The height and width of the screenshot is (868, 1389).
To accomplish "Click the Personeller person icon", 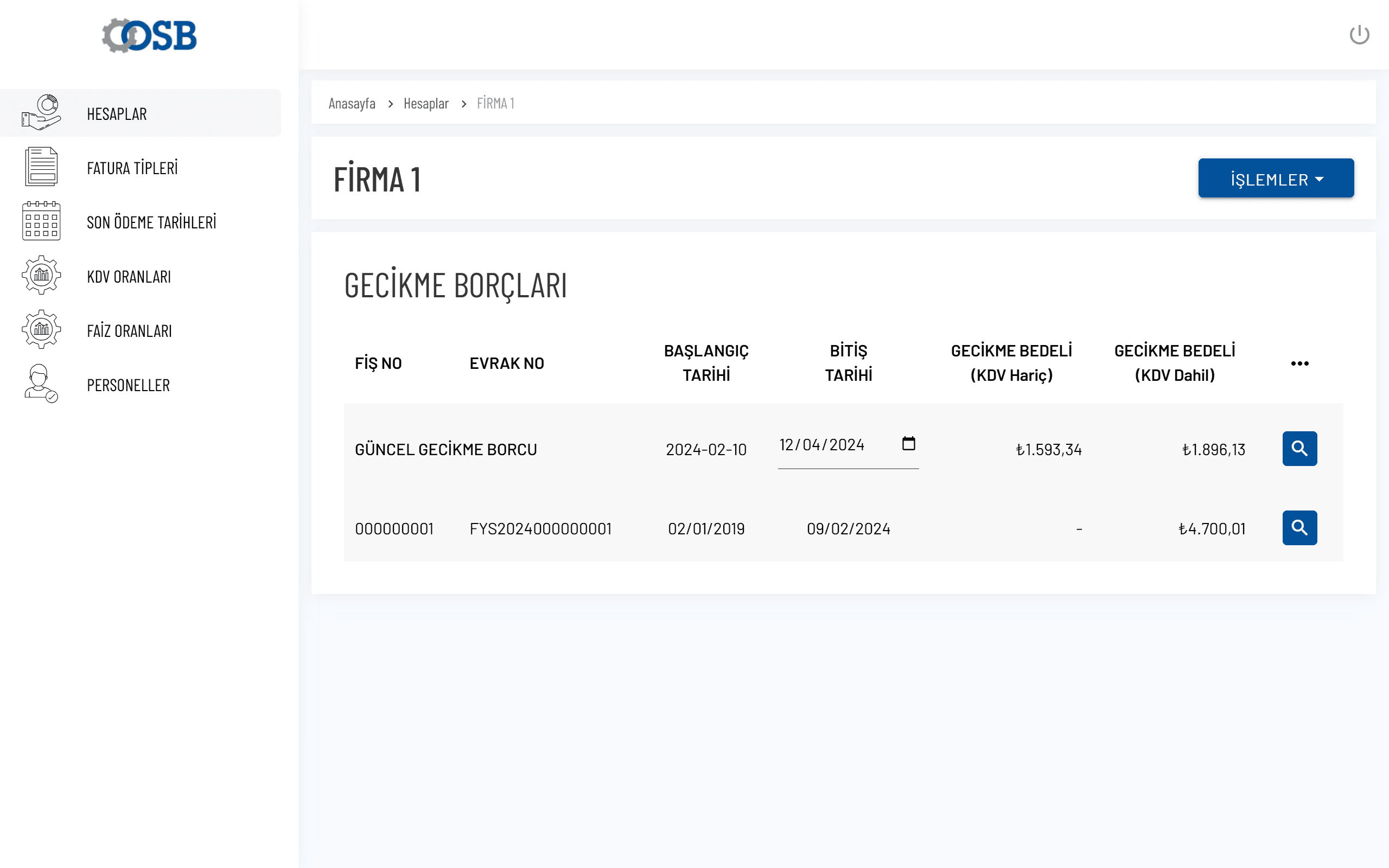I will pos(41,384).
